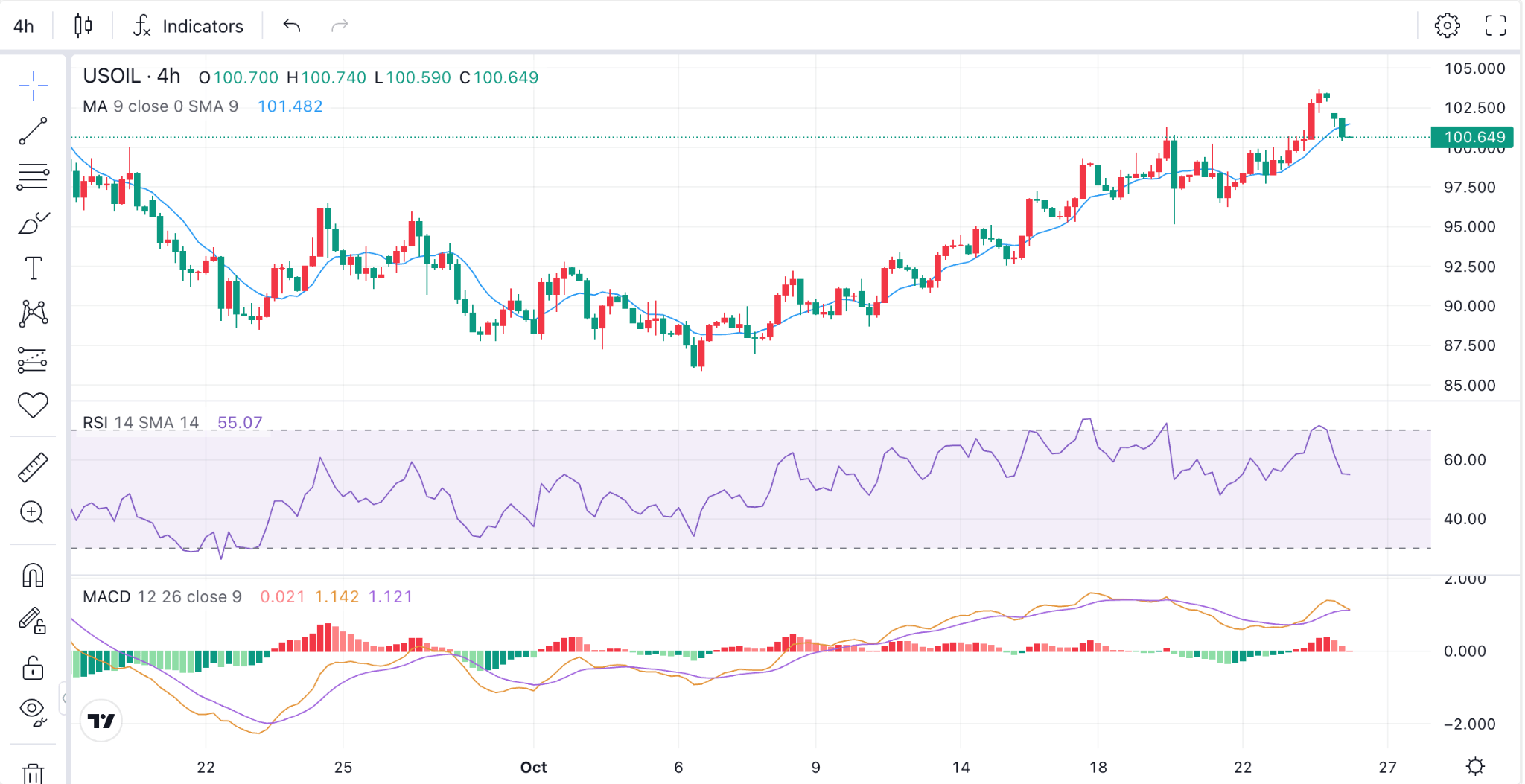Undo the last chart action
1525x784 pixels.
292,26
